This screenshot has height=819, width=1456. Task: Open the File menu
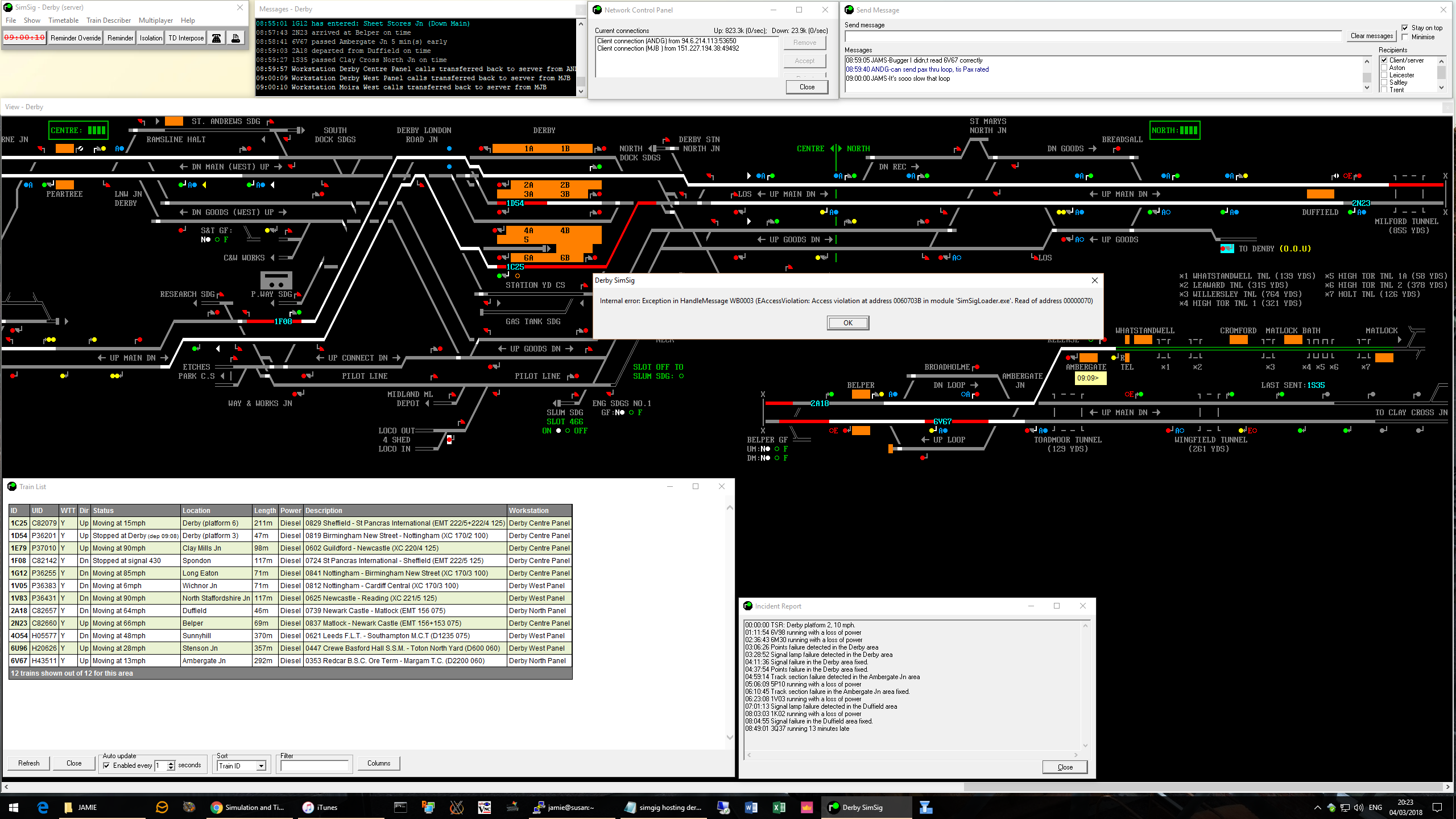pos(11,20)
